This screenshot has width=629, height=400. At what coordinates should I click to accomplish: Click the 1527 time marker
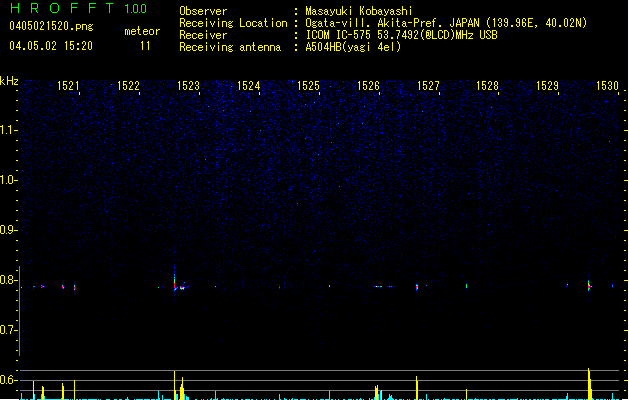tap(428, 86)
